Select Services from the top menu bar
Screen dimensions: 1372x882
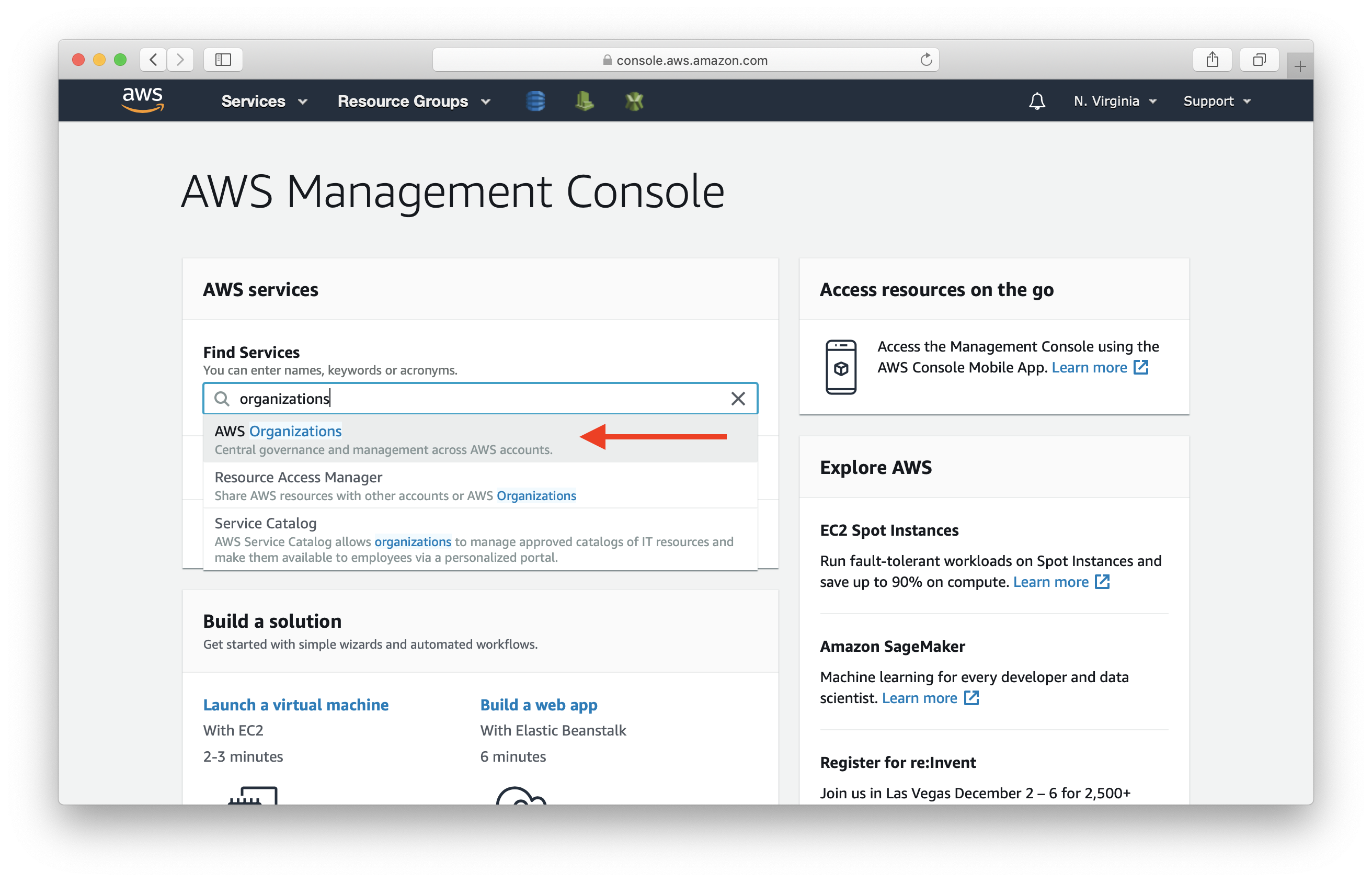253,100
